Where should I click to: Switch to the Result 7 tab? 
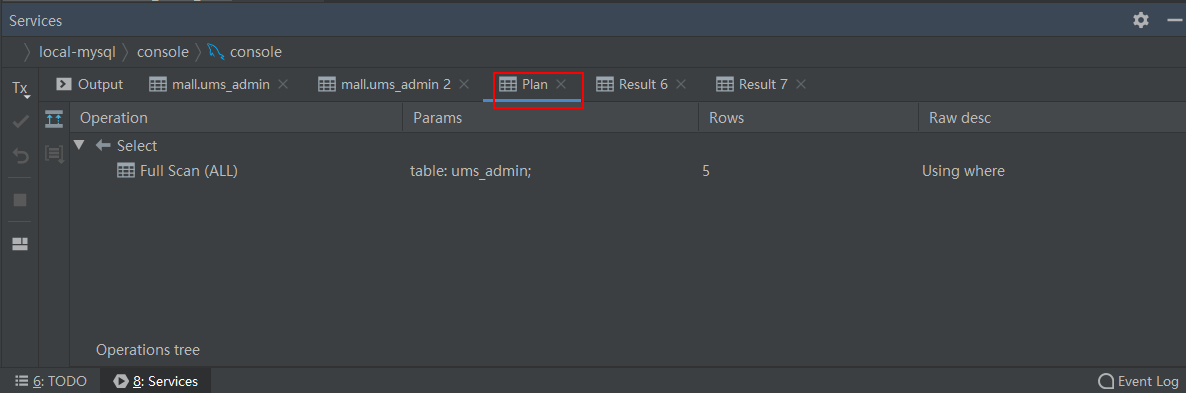752,85
